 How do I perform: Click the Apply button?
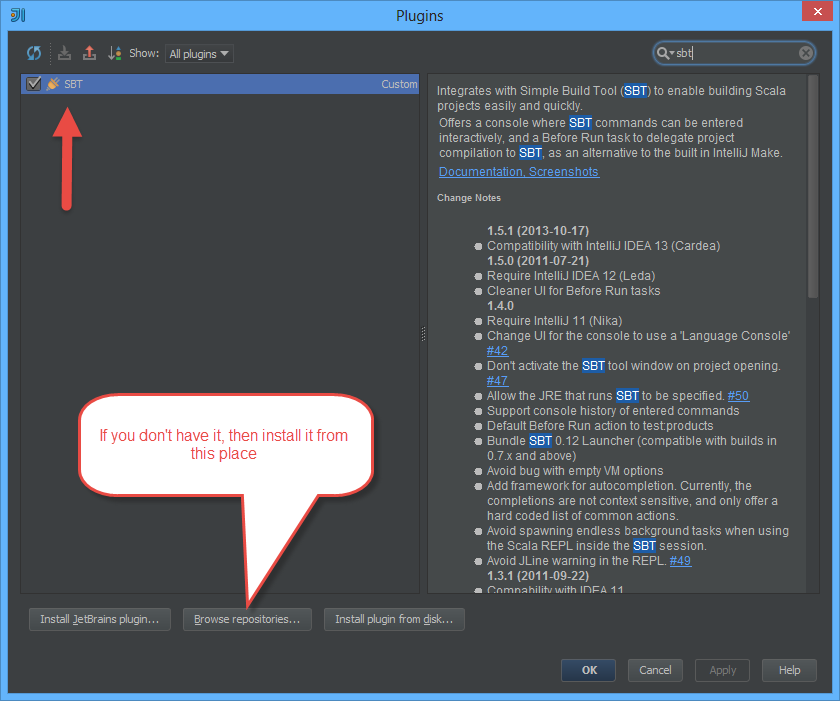(722, 670)
